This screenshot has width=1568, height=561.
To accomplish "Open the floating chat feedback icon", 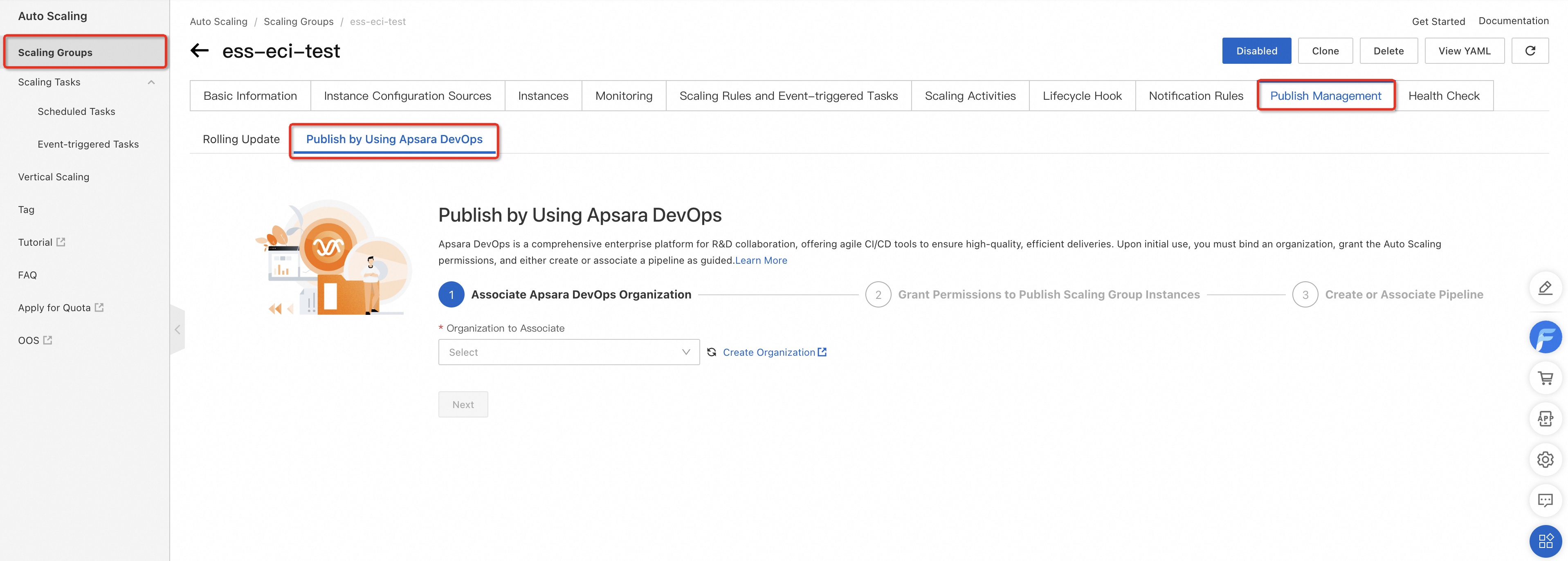I will coord(1545,500).
